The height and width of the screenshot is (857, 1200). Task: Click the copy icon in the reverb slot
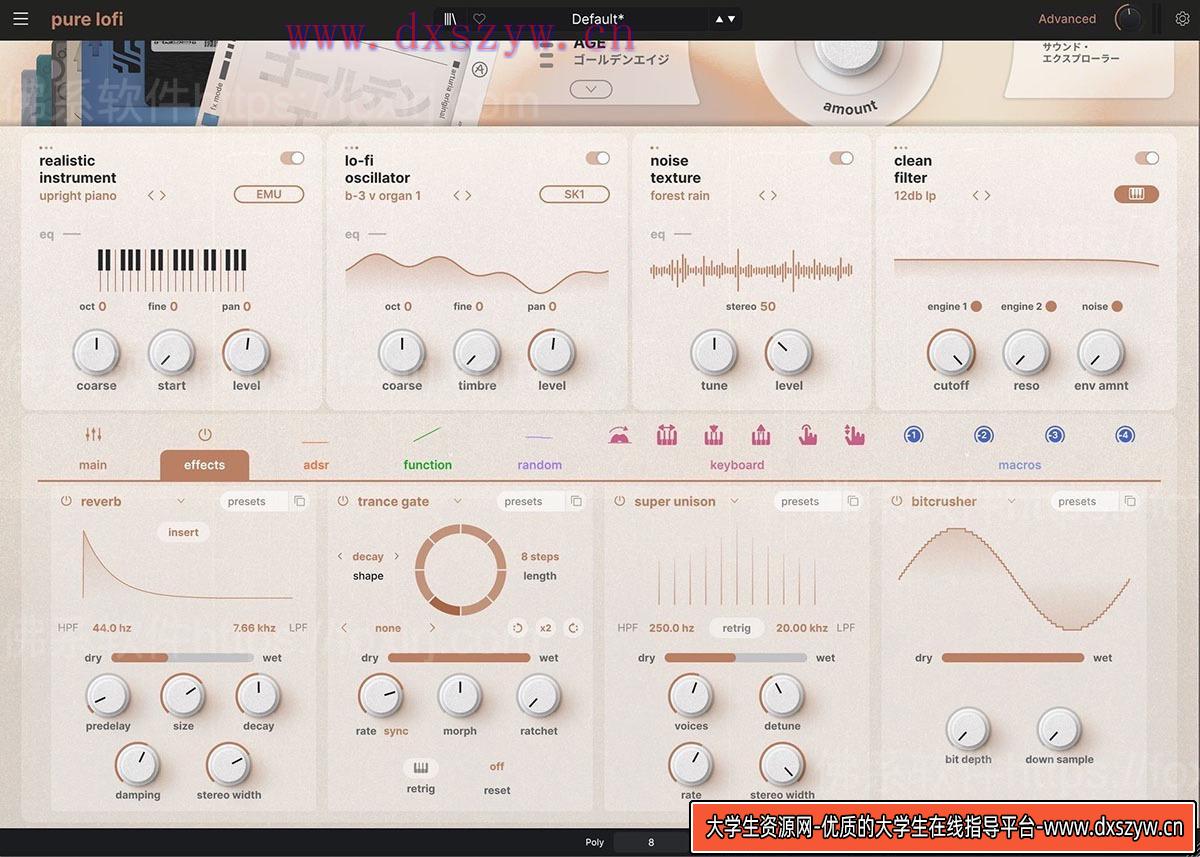[300, 501]
